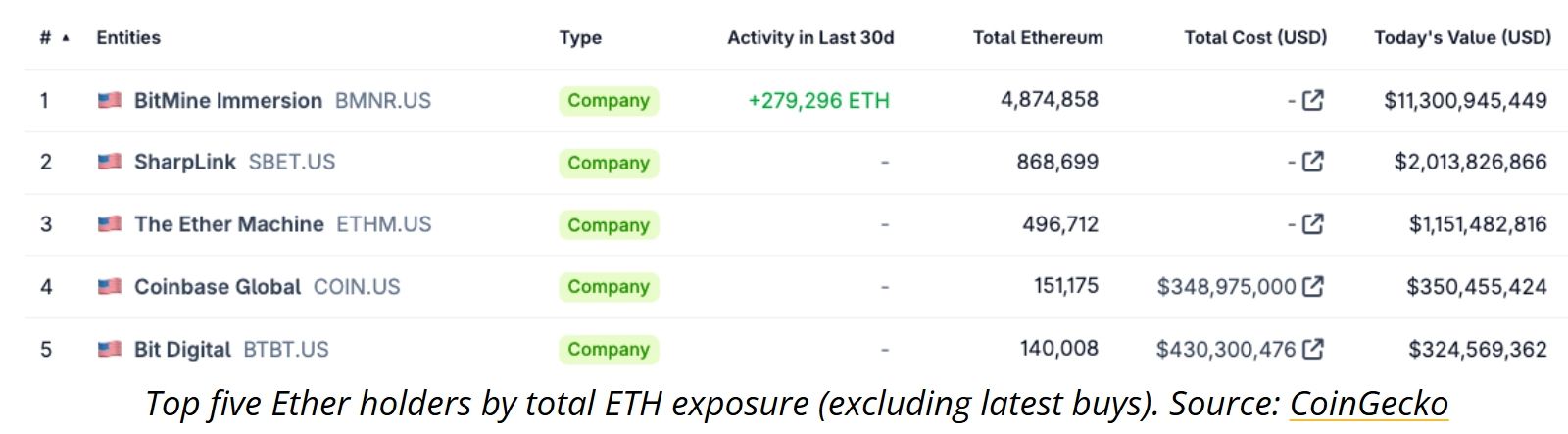
Task: Click the Type column header
Action: click(580, 38)
